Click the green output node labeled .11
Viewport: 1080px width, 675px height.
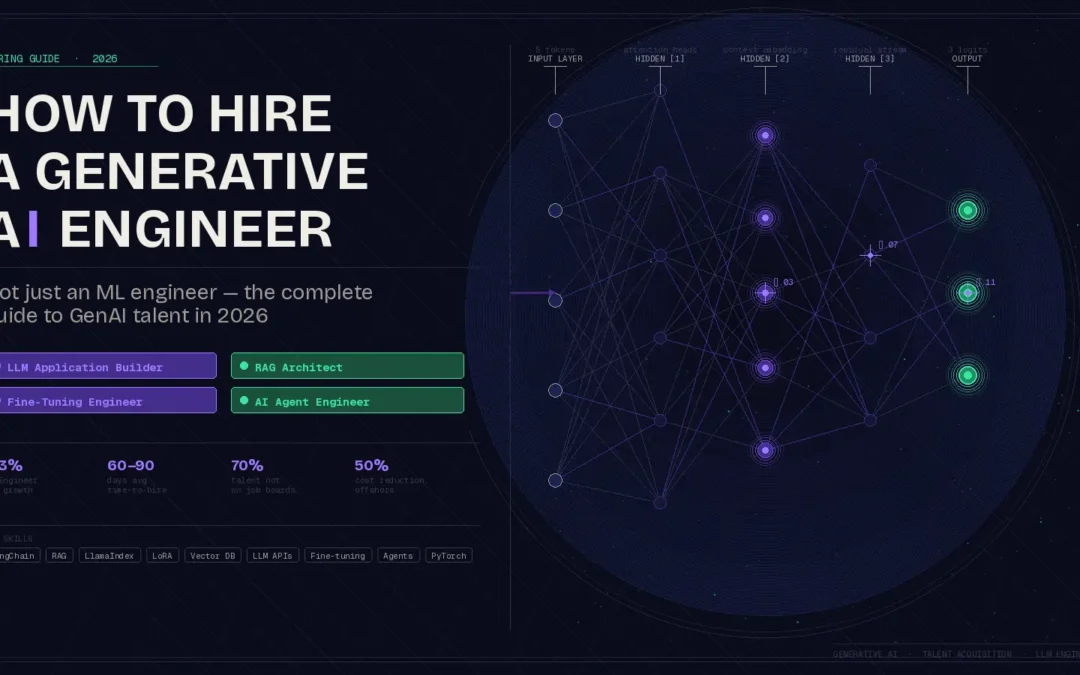point(968,293)
